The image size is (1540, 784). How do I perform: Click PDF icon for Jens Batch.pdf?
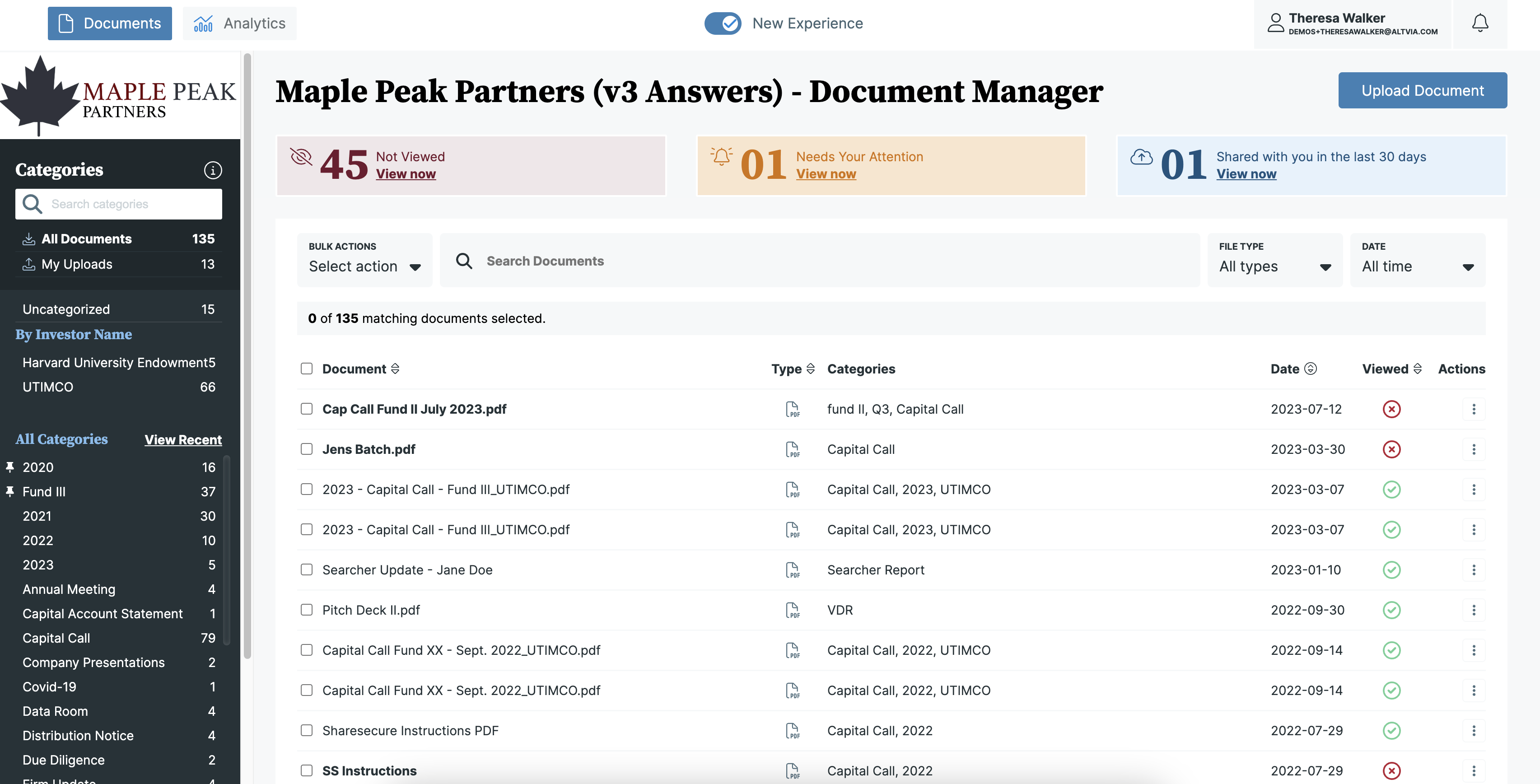792,450
